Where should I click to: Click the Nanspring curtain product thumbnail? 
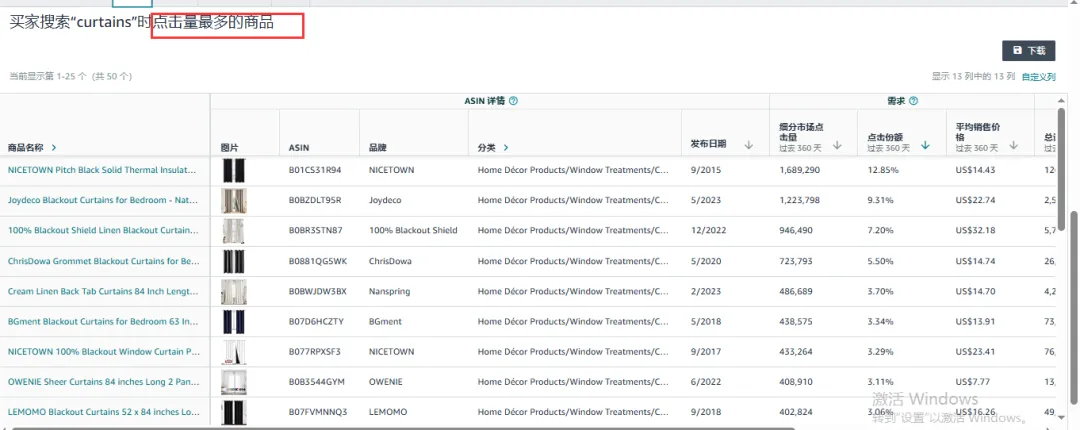coord(234,292)
